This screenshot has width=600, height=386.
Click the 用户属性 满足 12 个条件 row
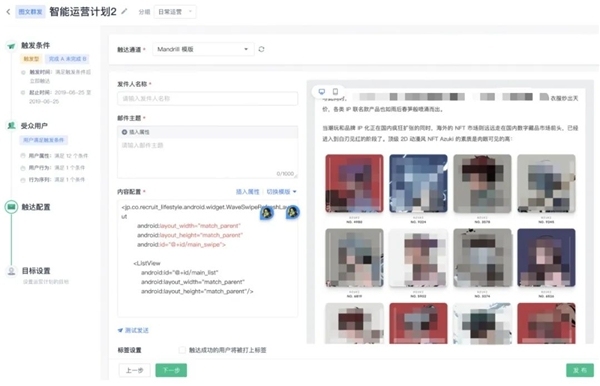tap(58, 156)
